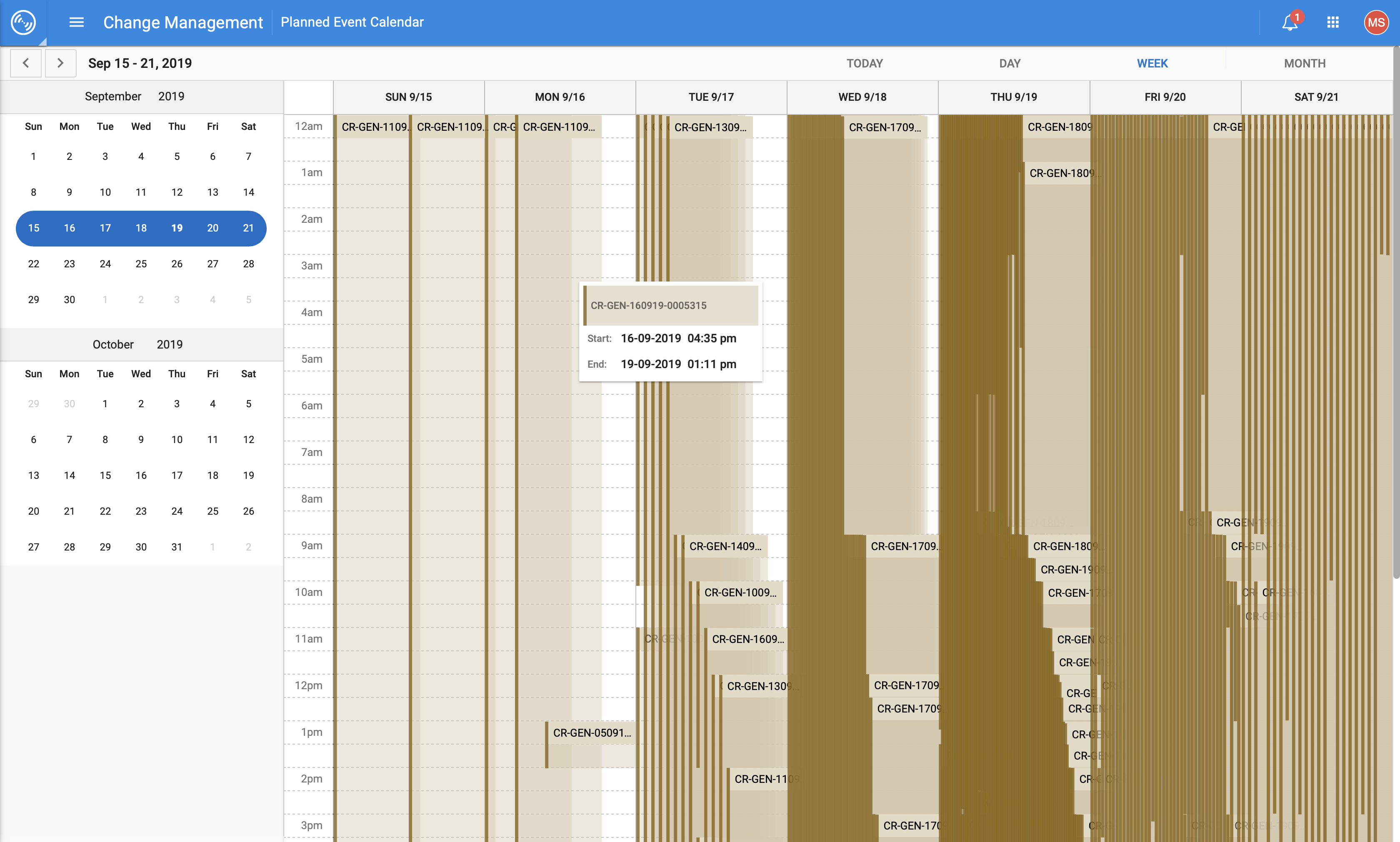Image resolution: width=1400 pixels, height=842 pixels.
Task: Open the MS user avatar menu
Action: point(1375,22)
